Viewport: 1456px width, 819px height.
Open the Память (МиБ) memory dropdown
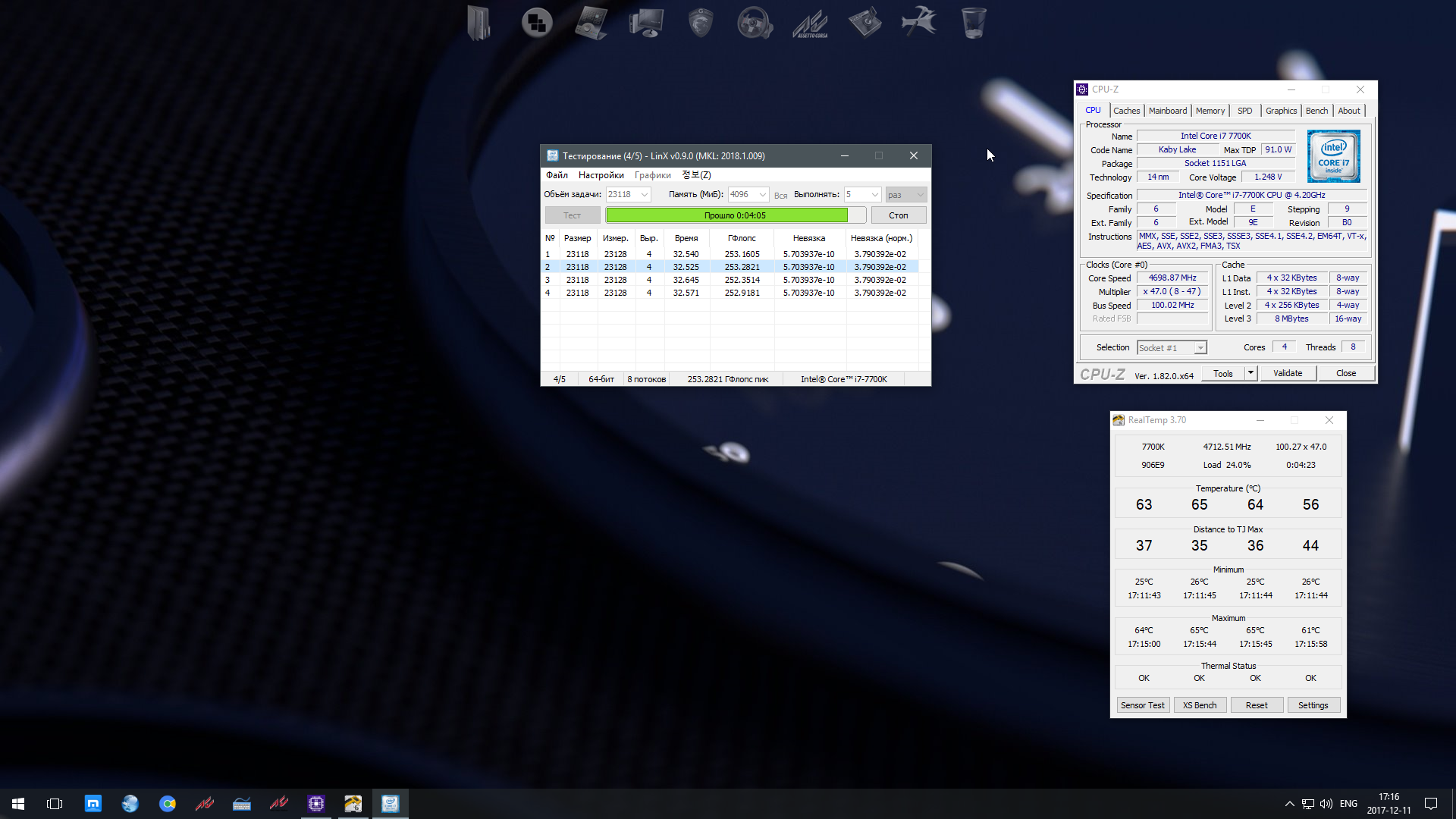pyautogui.click(x=762, y=195)
